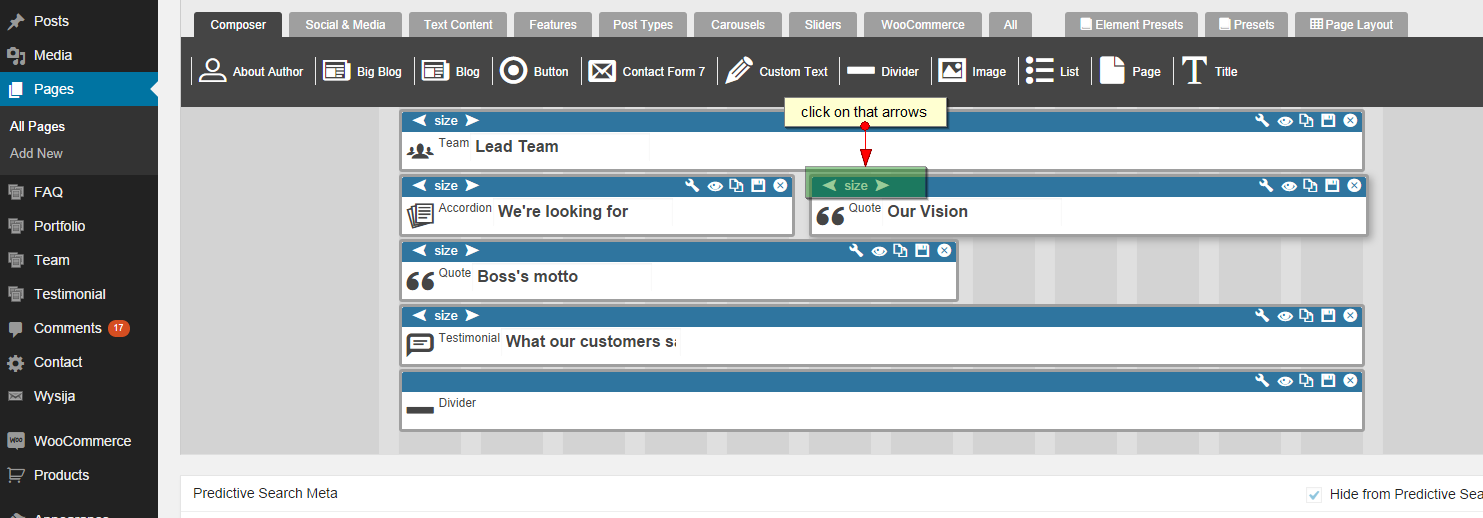
Task: Select the Custom Text element icon
Action: coord(739,71)
